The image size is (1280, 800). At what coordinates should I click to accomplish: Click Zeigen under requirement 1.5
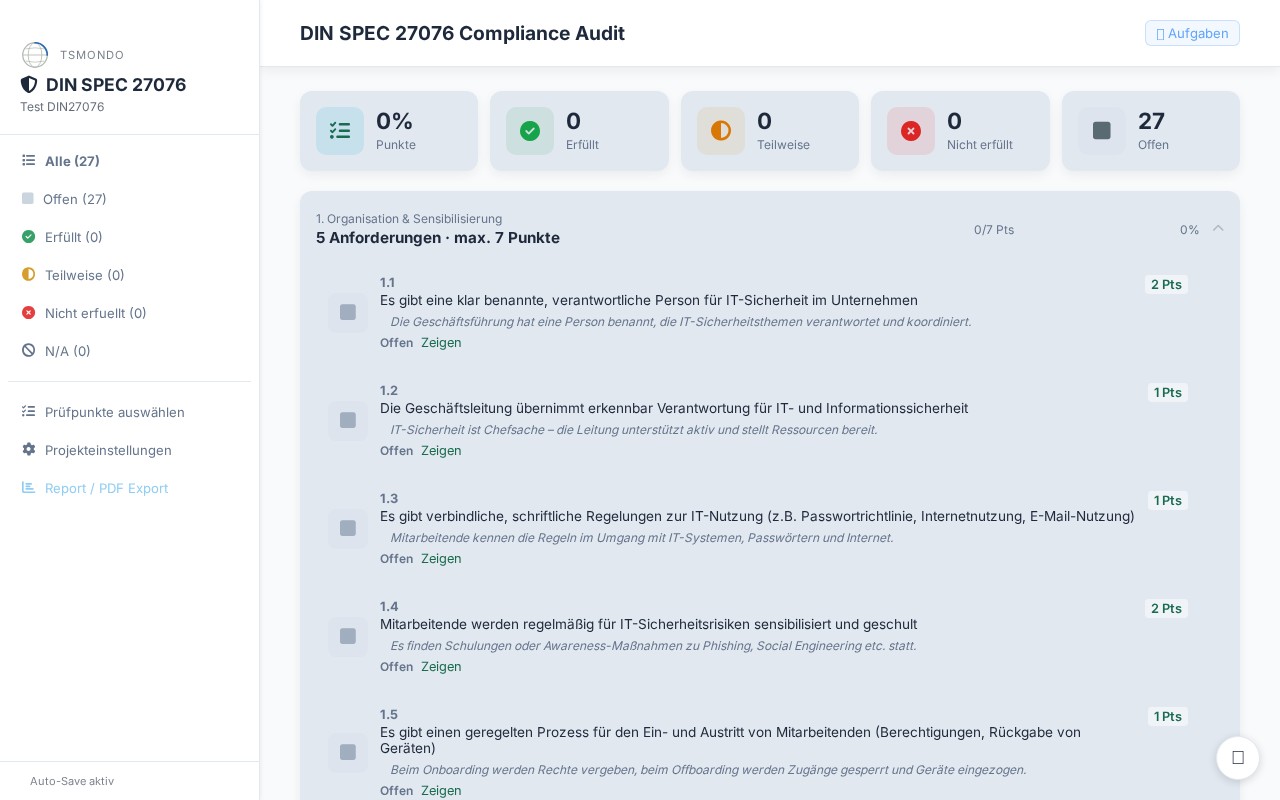tap(441, 790)
